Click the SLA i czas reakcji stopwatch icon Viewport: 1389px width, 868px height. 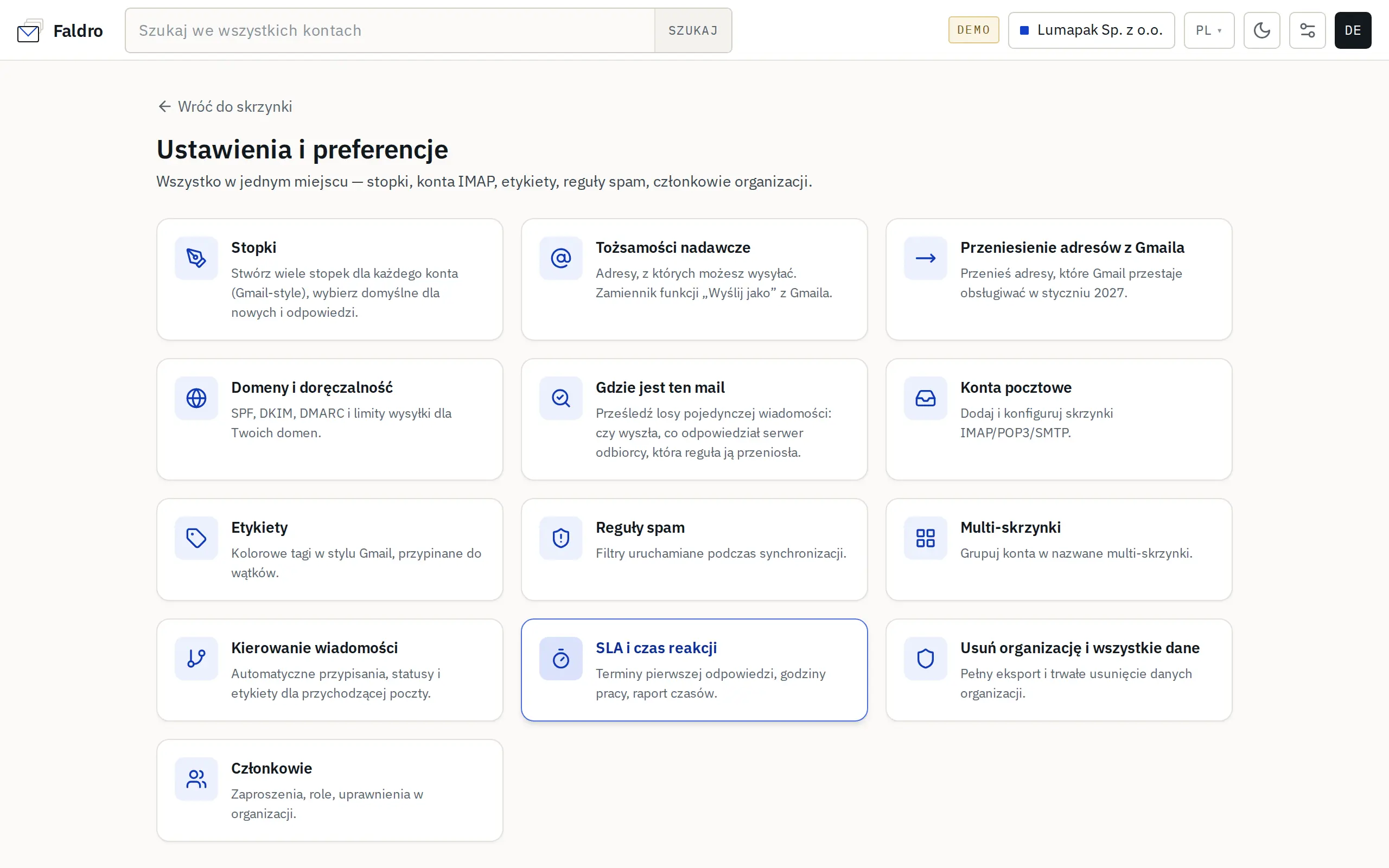(x=561, y=659)
